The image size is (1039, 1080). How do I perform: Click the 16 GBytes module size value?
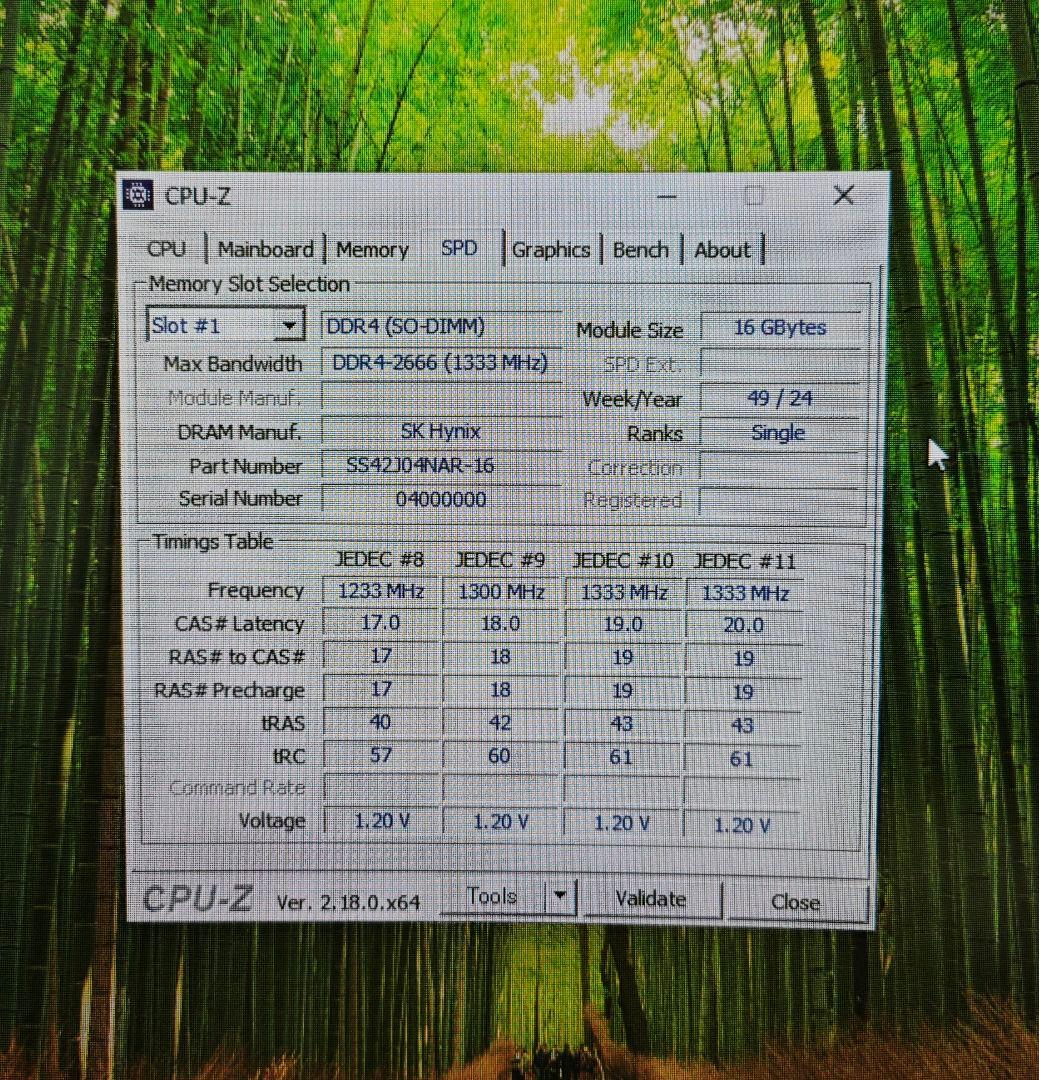click(x=780, y=328)
